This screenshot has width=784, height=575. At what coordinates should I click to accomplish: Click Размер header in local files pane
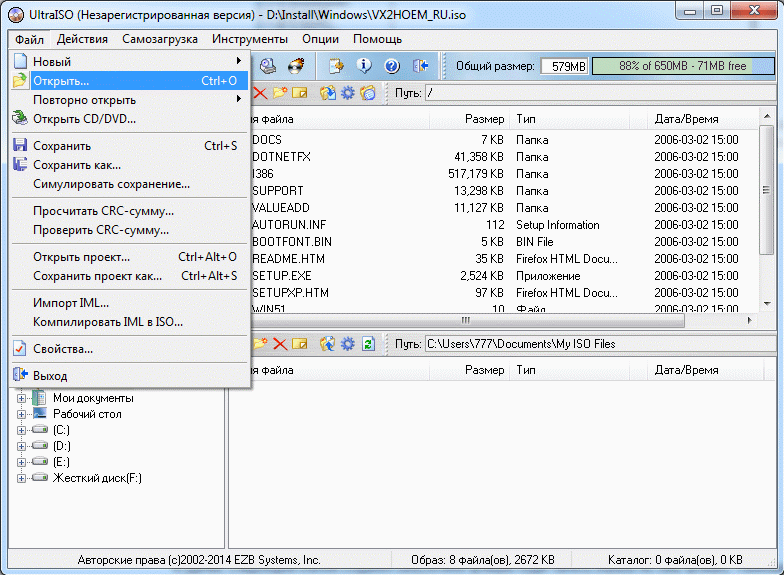469,370
